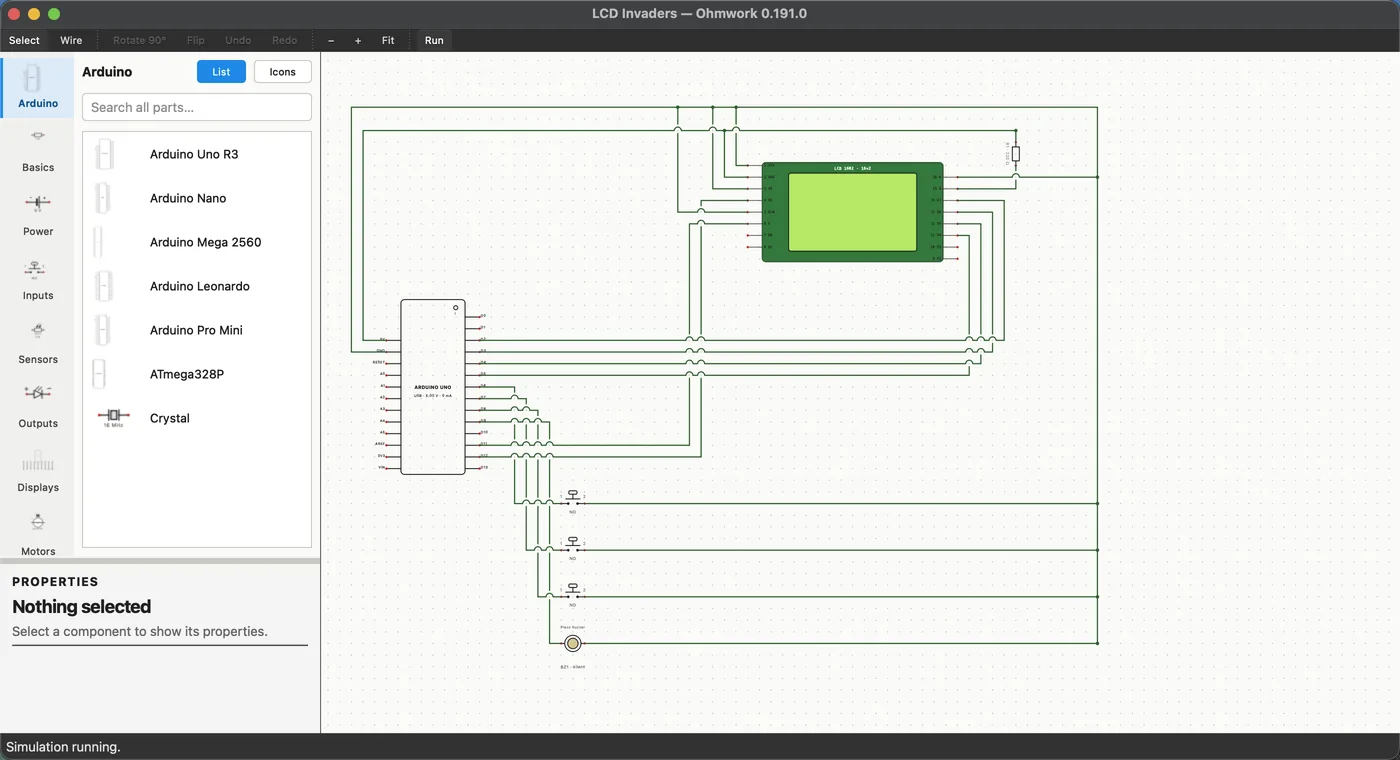The image size is (1400, 760).
Task: Open the Arduino parts category
Action: click(x=37, y=87)
